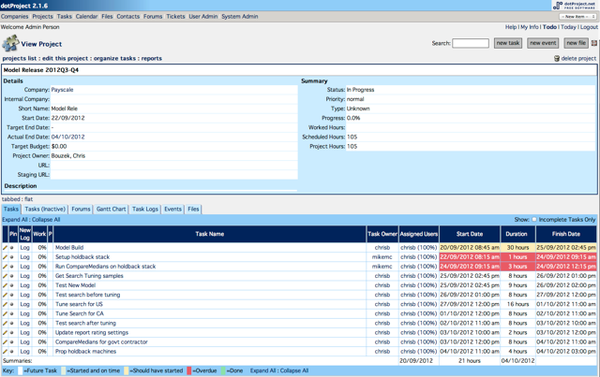
Task: Click the edit pencil for Test New Model
Action: click(5, 286)
